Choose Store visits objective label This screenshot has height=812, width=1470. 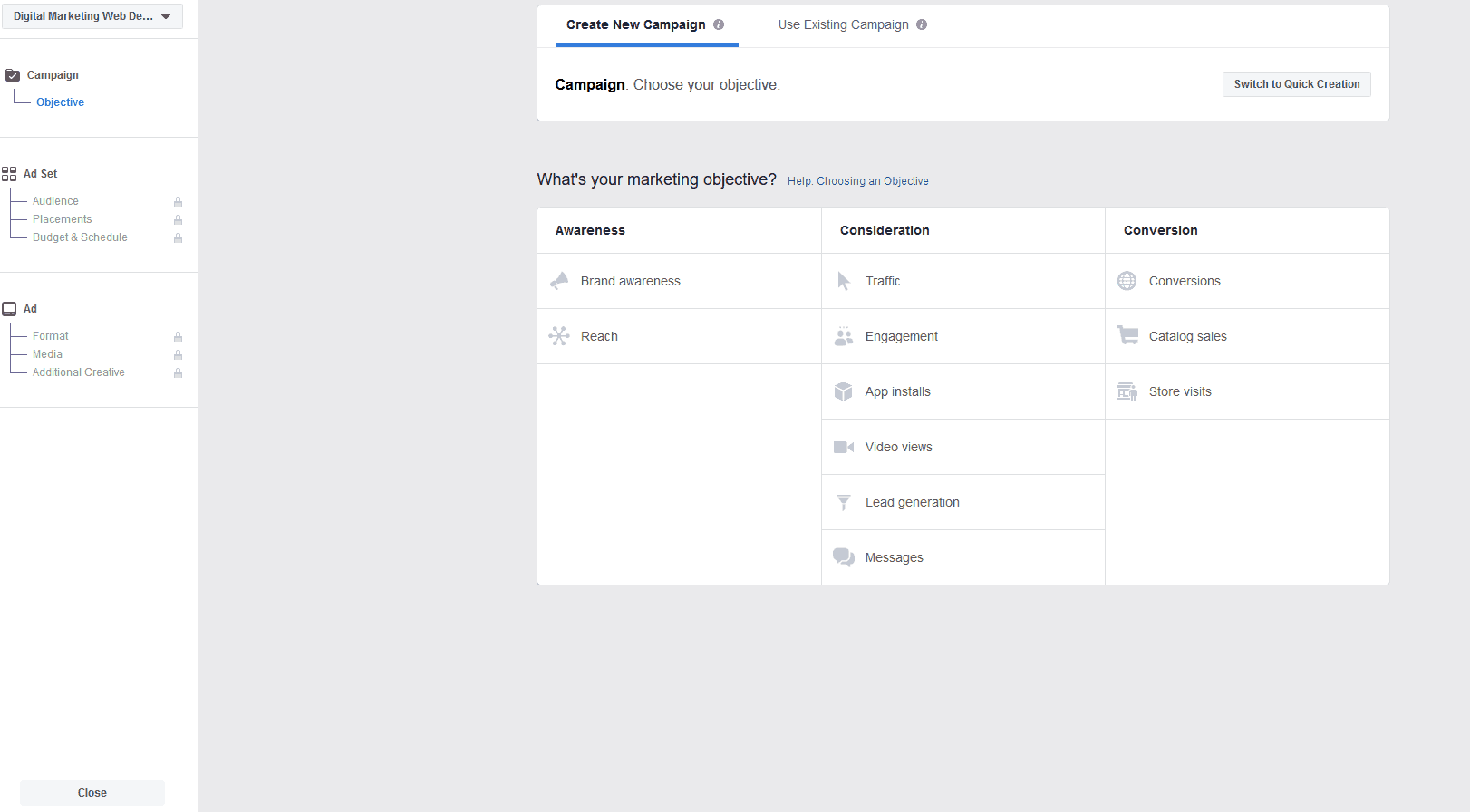[x=1180, y=391]
